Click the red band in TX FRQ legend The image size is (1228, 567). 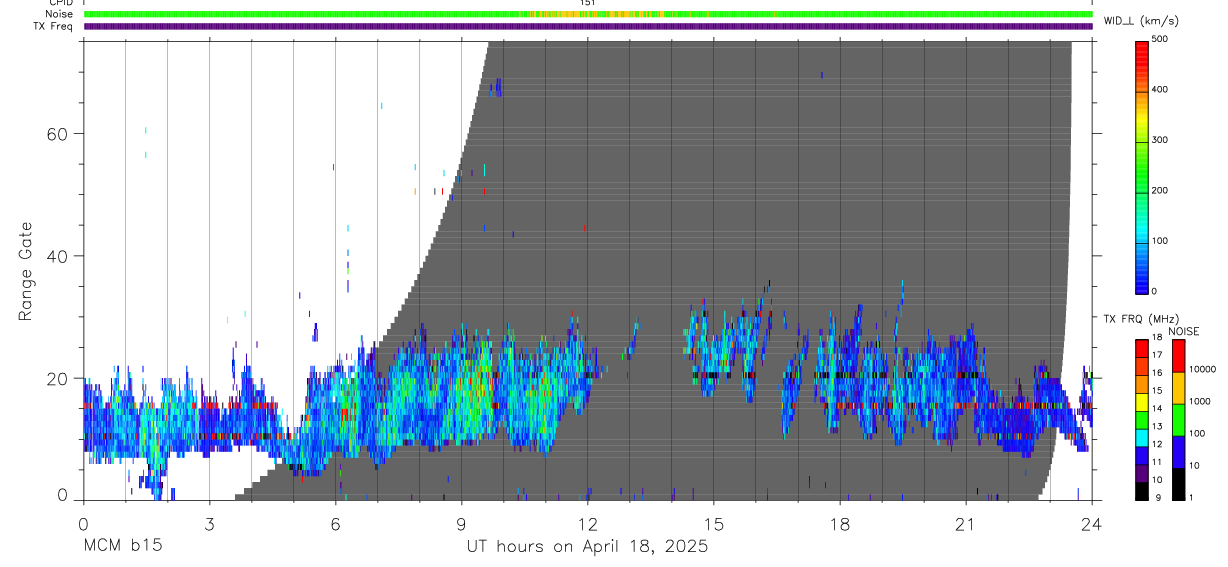[1142, 348]
